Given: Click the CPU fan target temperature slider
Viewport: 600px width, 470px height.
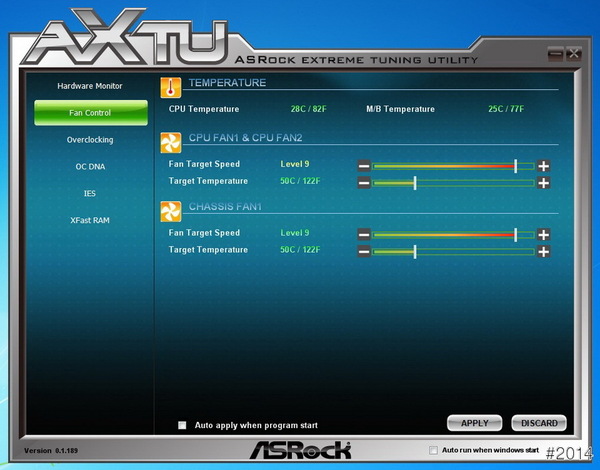Looking at the screenshot, I should pyautogui.click(x=453, y=183).
